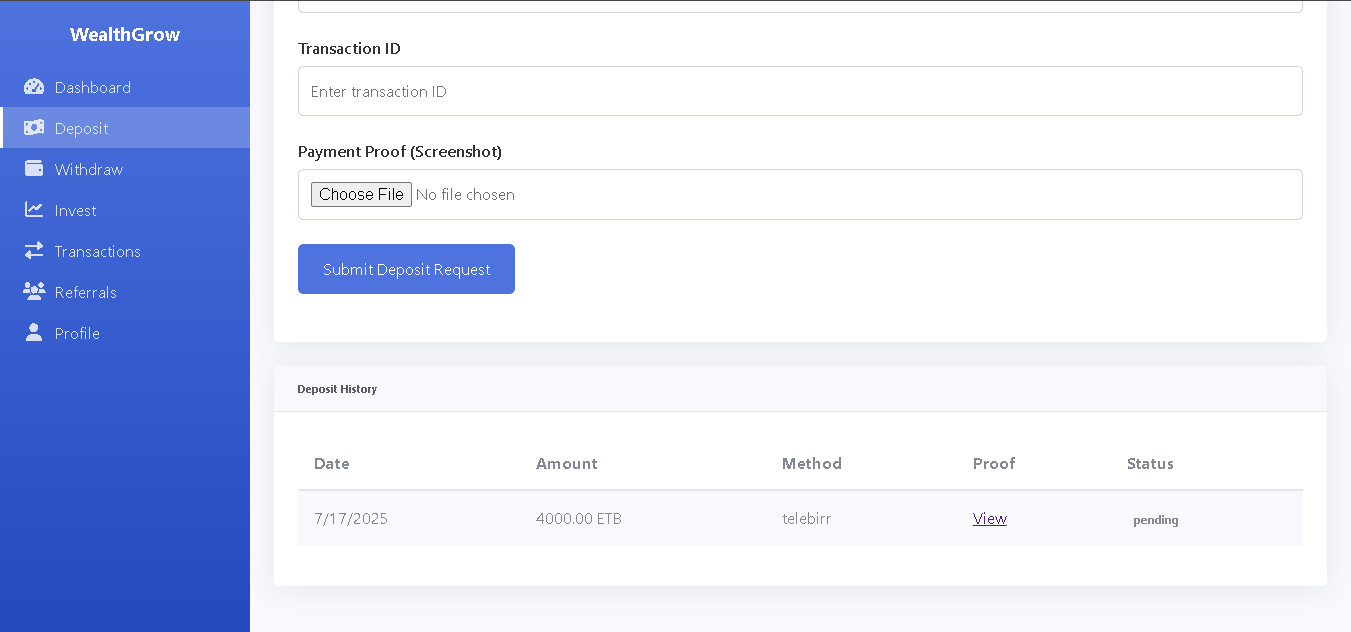
Task: Submit Deposit Request button
Action: tap(406, 269)
